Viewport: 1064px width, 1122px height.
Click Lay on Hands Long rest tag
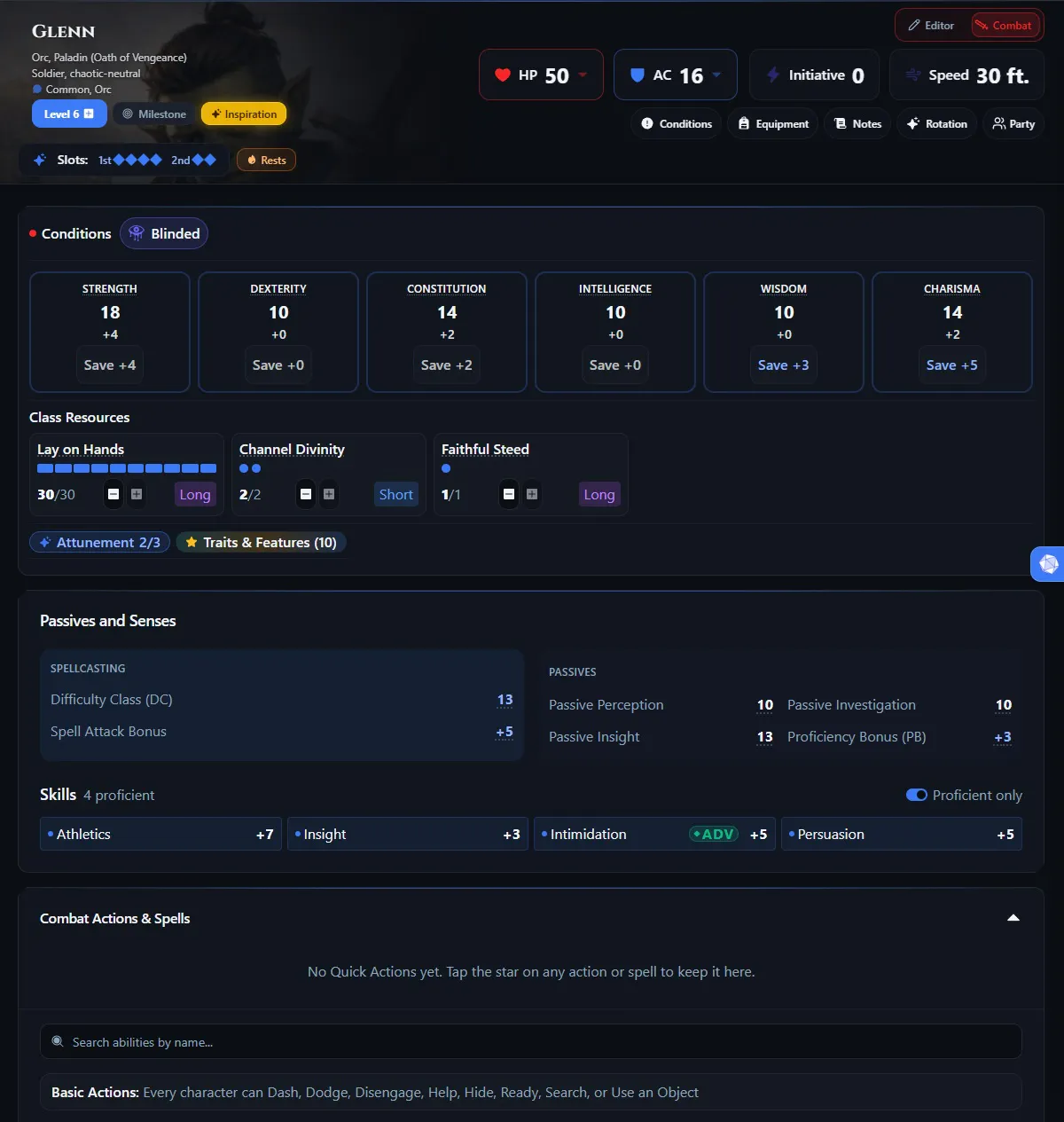click(195, 494)
